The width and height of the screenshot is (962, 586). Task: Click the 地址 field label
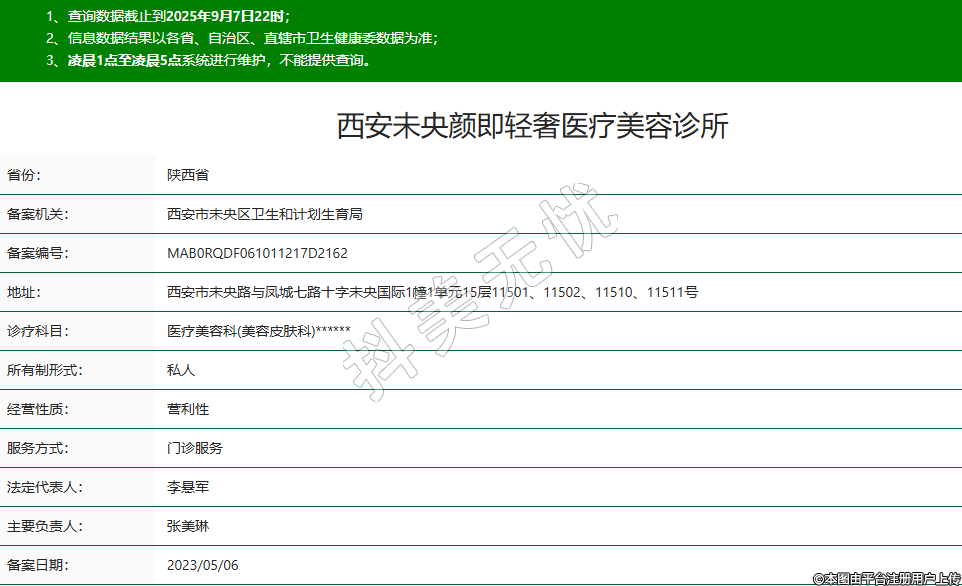coord(24,292)
